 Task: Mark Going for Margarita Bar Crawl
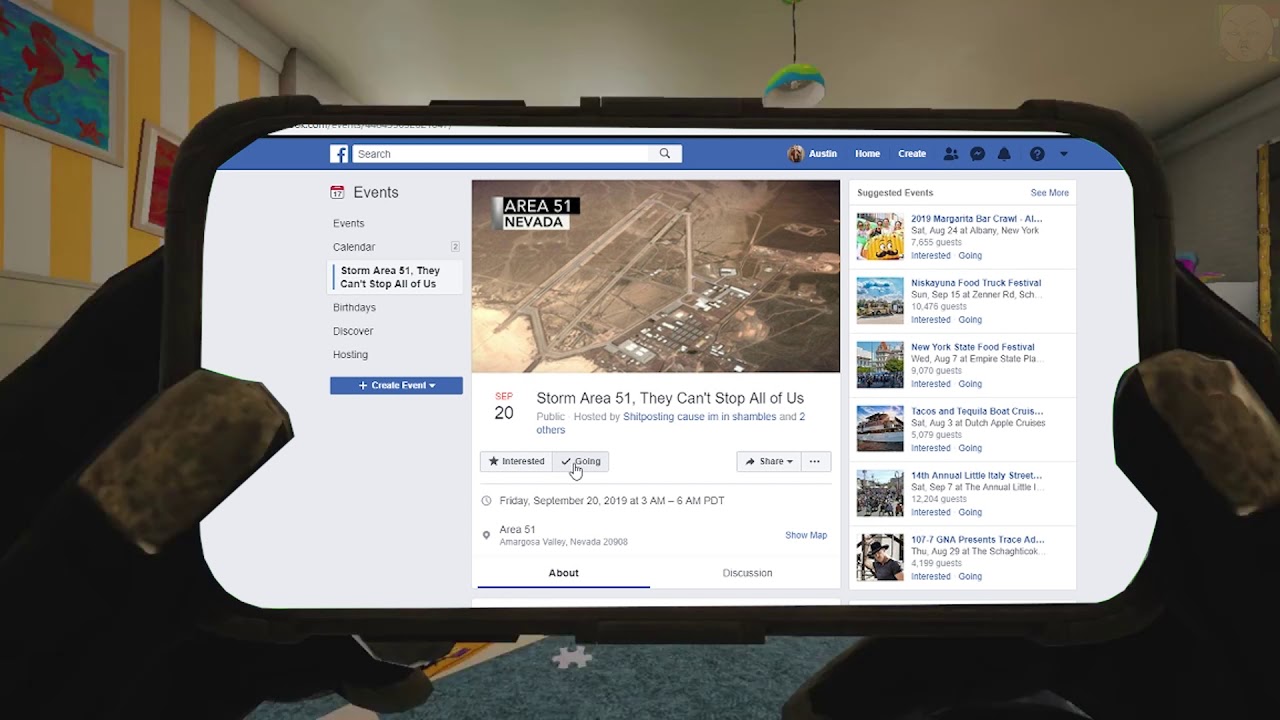(970, 256)
